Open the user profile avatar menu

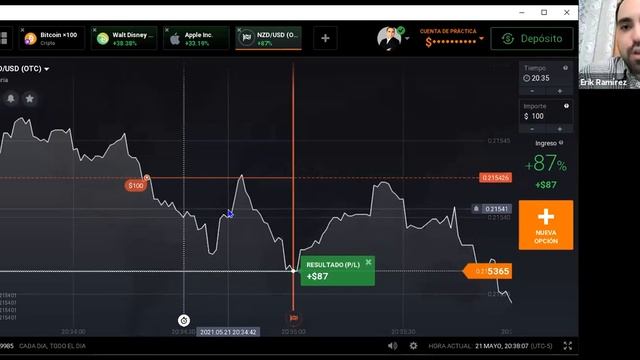[x=389, y=38]
